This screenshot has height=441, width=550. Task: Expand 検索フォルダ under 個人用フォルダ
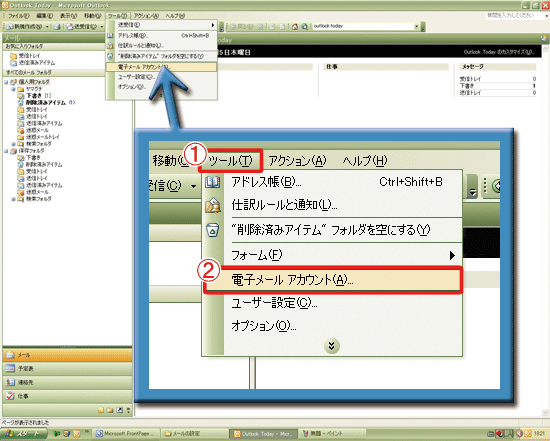point(13,144)
